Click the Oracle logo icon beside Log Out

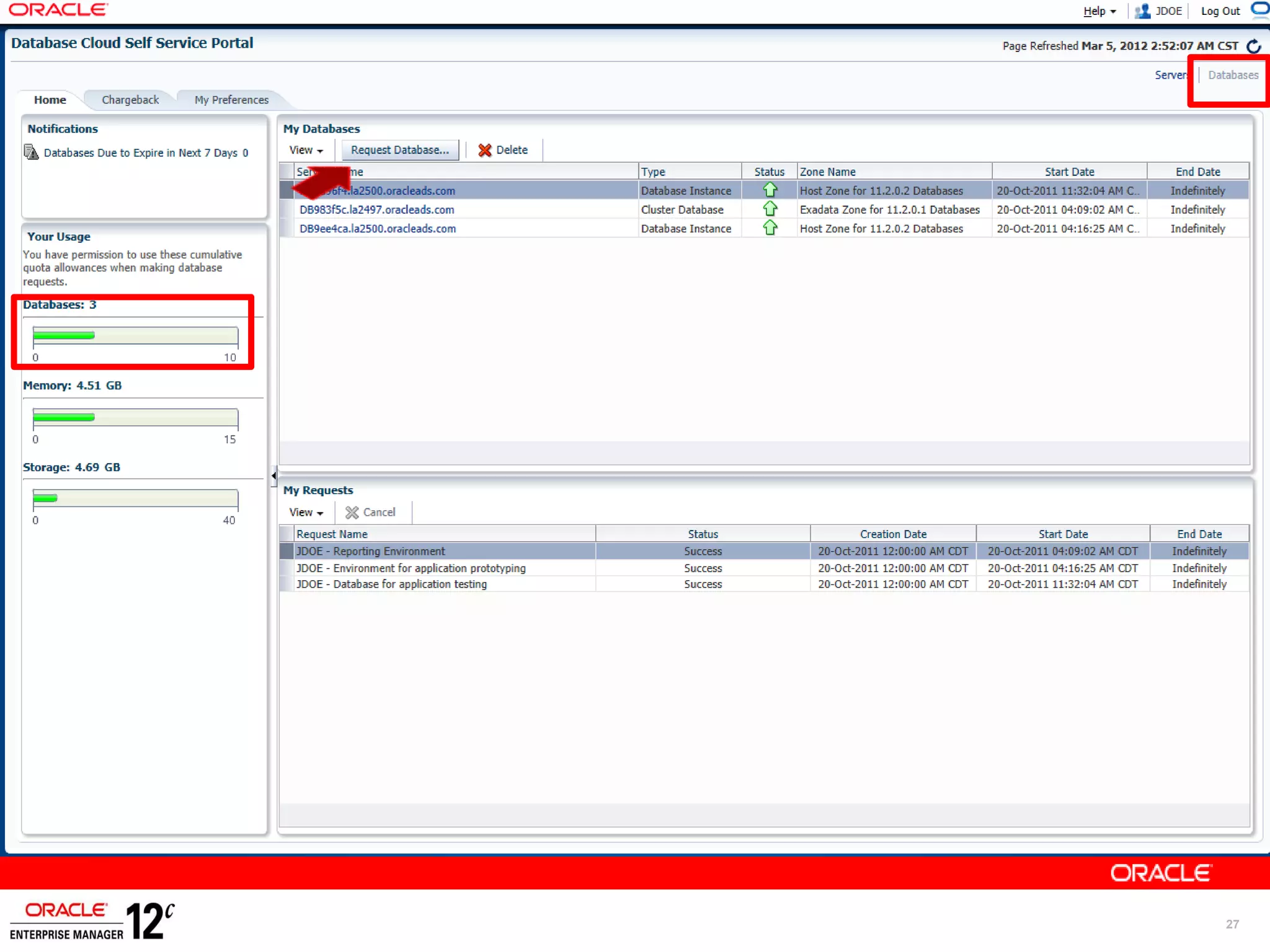1259,10
